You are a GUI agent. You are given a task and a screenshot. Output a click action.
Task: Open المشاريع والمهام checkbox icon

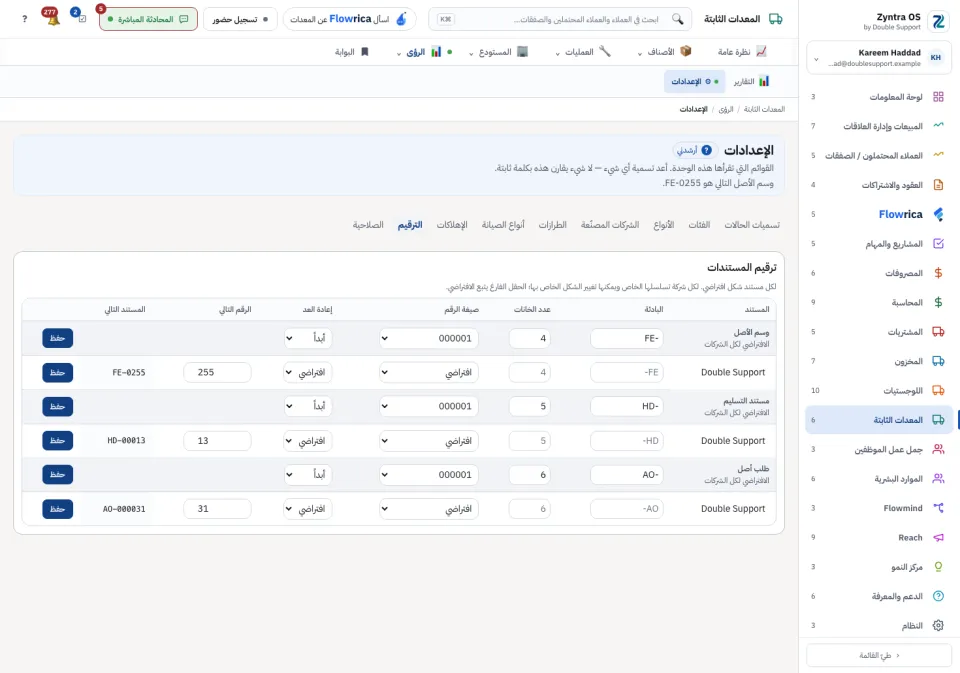pyautogui.click(x=938, y=244)
